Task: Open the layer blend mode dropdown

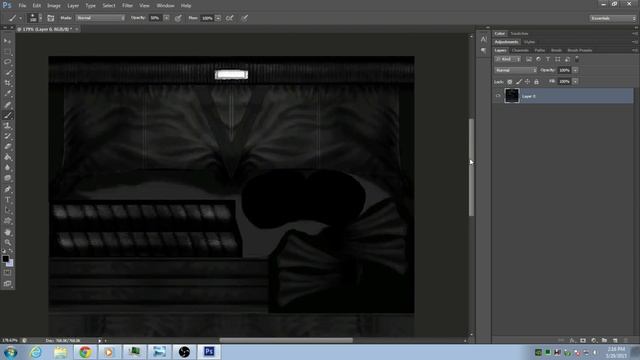Action: pyautogui.click(x=516, y=70)
